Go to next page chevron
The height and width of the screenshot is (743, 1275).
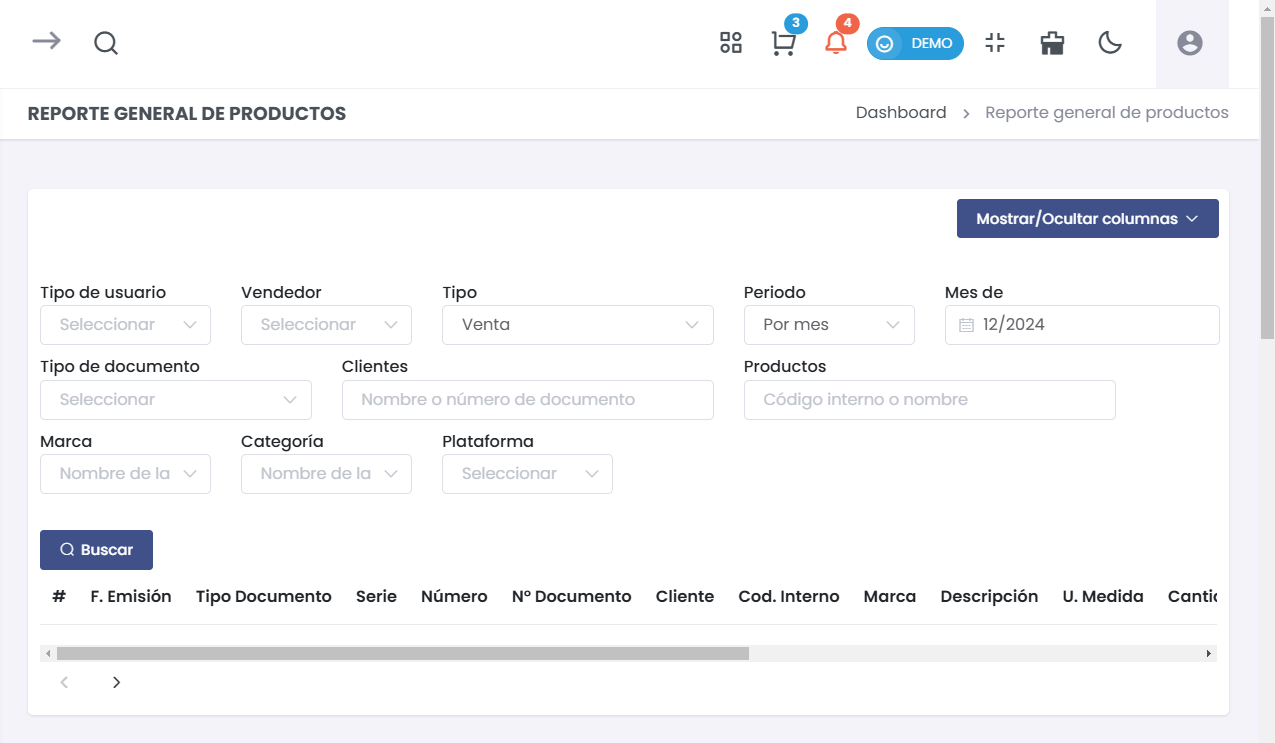click(x=116, y=682)
